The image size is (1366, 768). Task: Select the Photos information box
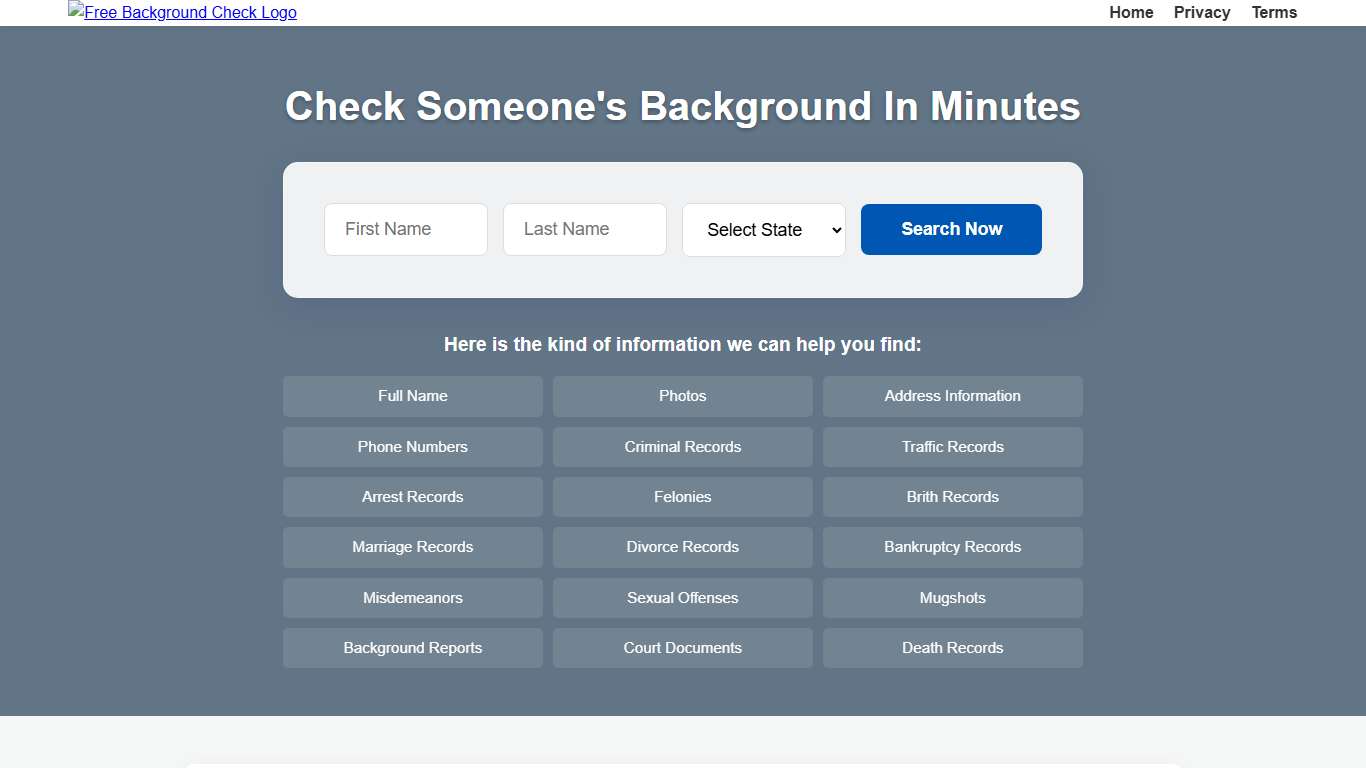tap(682, 396)
